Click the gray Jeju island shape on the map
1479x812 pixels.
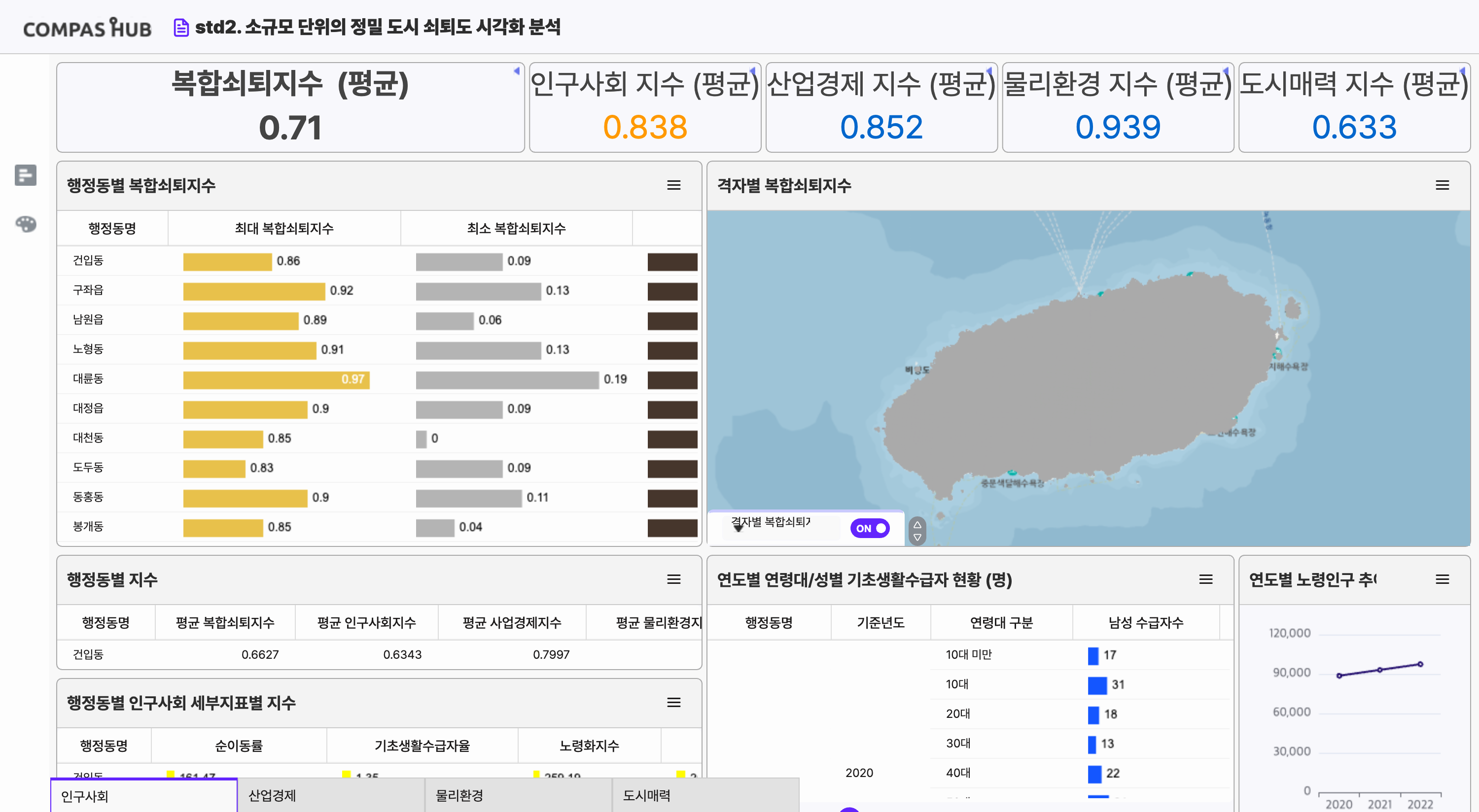(x=1079, y=384)
